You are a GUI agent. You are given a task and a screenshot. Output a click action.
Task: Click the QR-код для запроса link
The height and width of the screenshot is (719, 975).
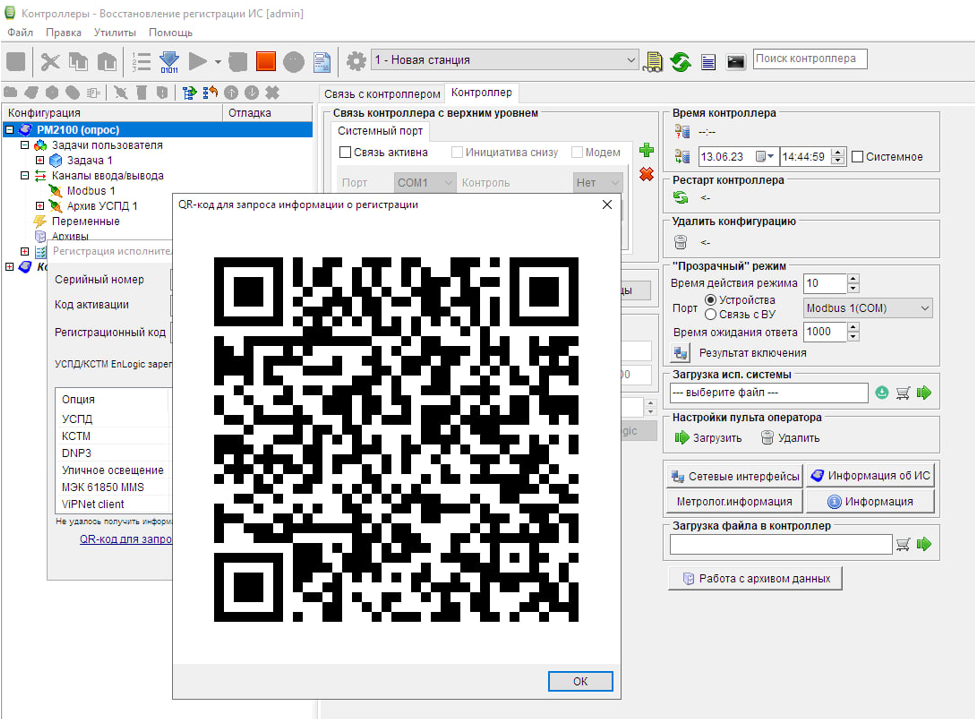(126, 539)
